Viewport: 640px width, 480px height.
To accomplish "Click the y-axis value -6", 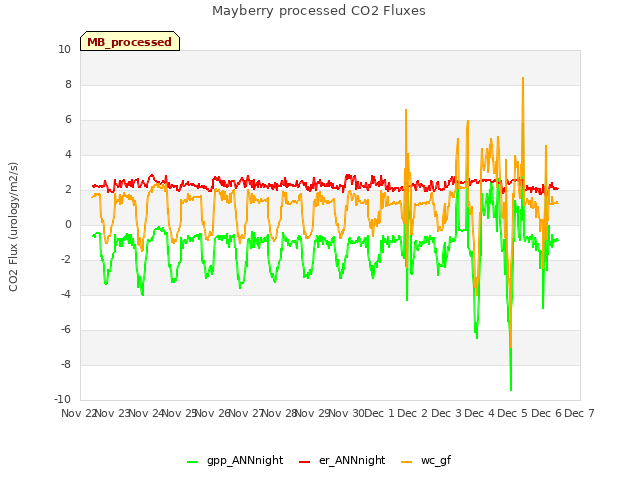I will [x=66, y=330].
